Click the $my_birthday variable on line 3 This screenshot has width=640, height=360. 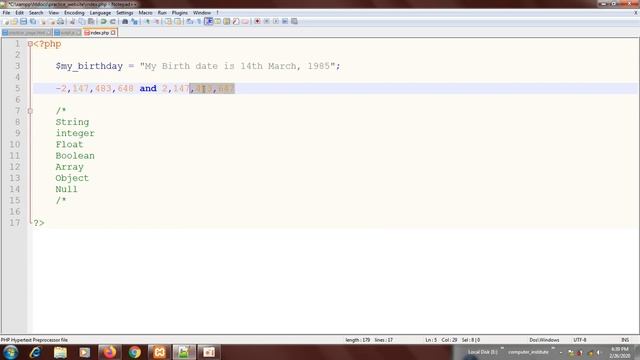89,66
